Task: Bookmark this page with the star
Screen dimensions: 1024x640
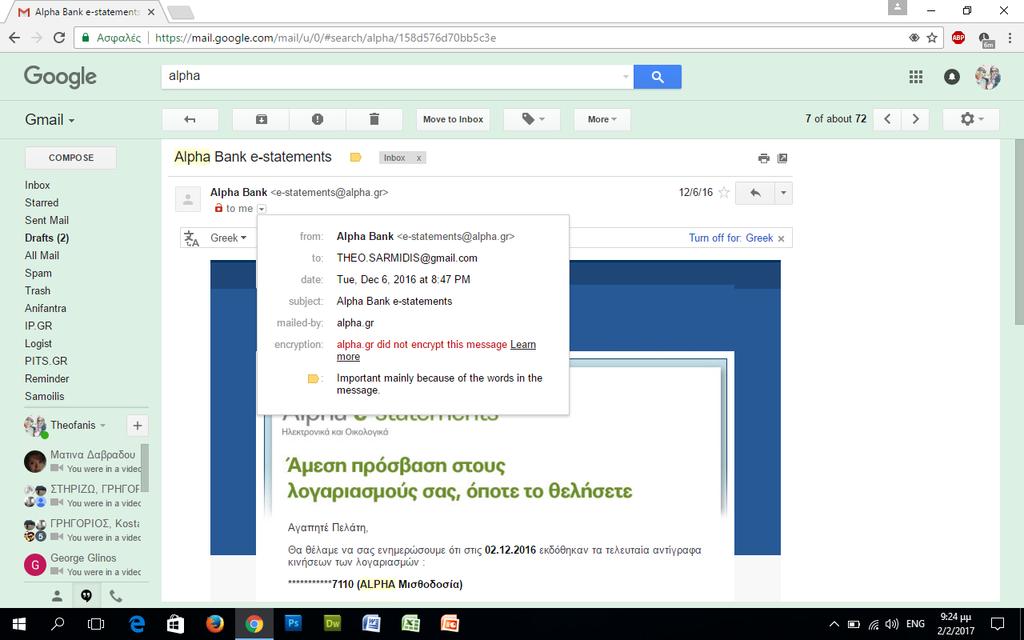Action: click(932, 38)
